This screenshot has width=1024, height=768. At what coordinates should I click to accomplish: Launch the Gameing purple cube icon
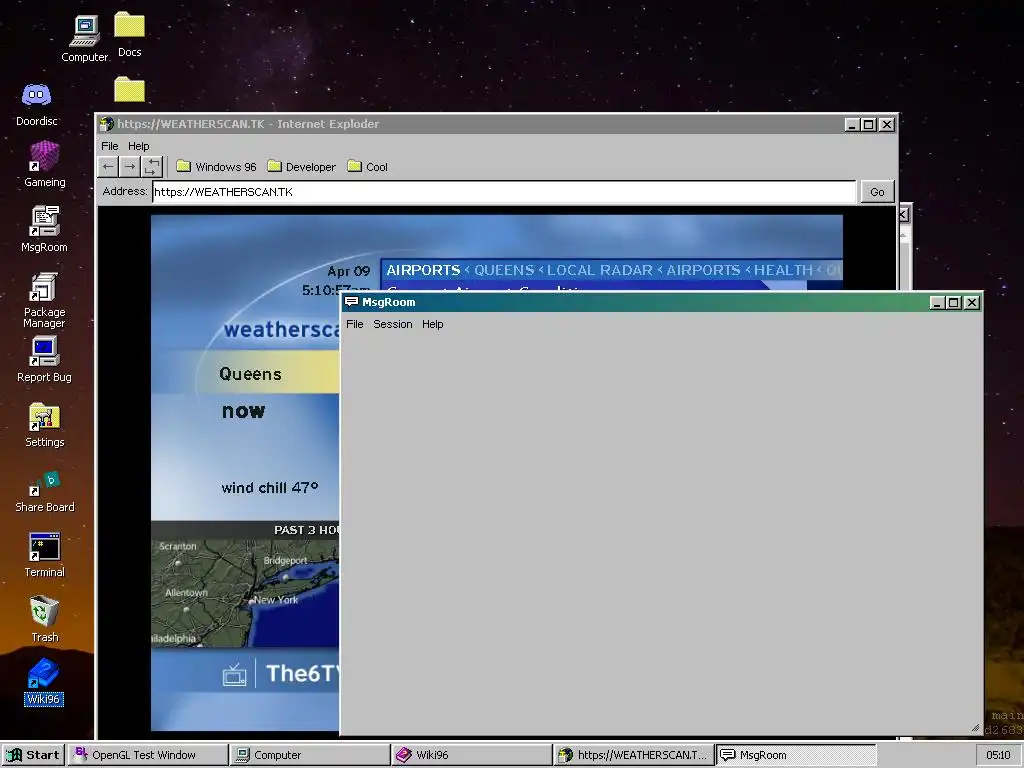[x=44, y=165]
